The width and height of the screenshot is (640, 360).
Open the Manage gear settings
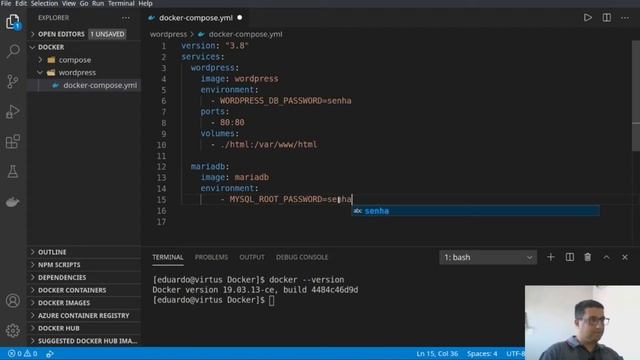(x=13, y=330)
